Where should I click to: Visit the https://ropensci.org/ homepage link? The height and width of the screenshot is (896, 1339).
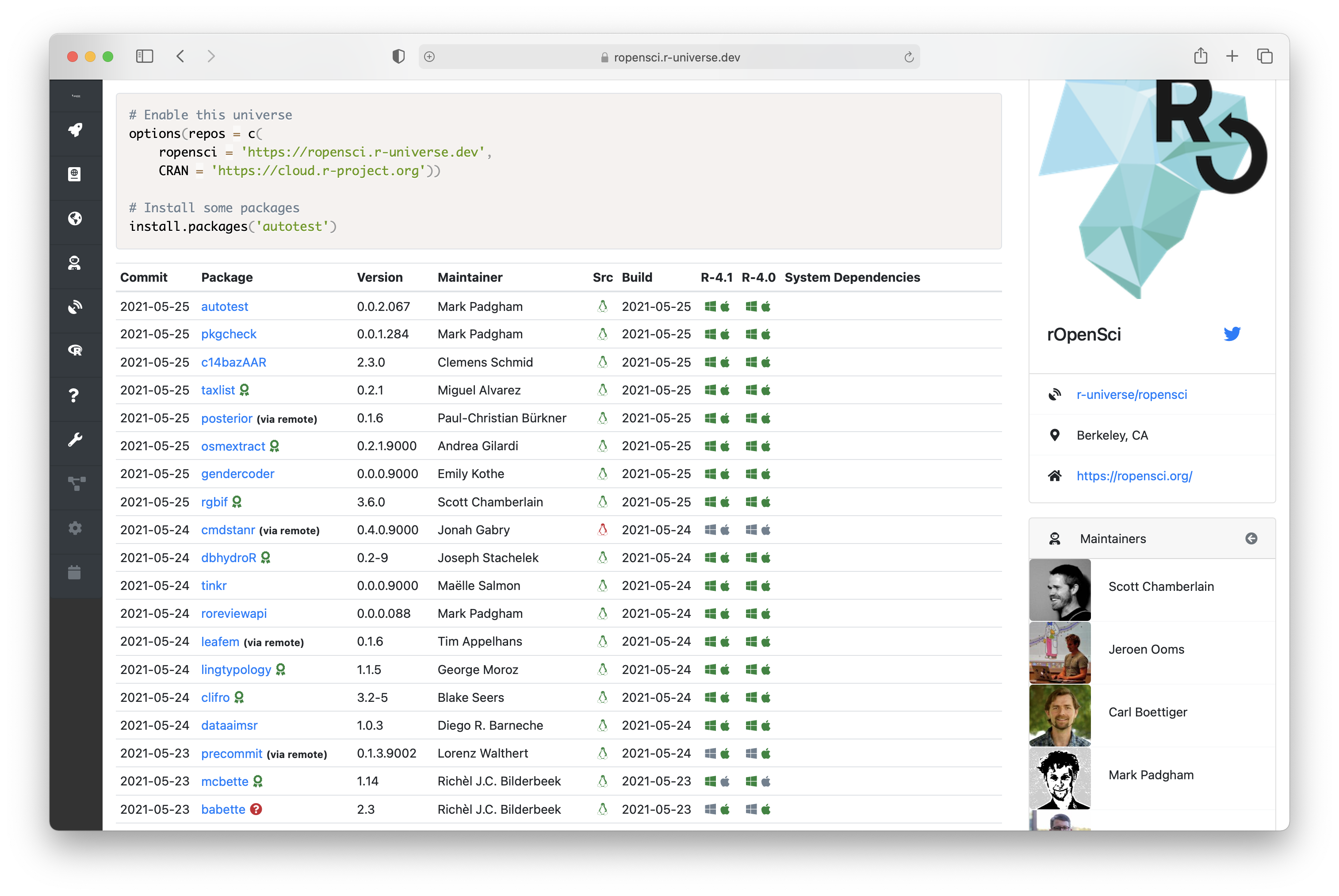[x=1134, y=476]
